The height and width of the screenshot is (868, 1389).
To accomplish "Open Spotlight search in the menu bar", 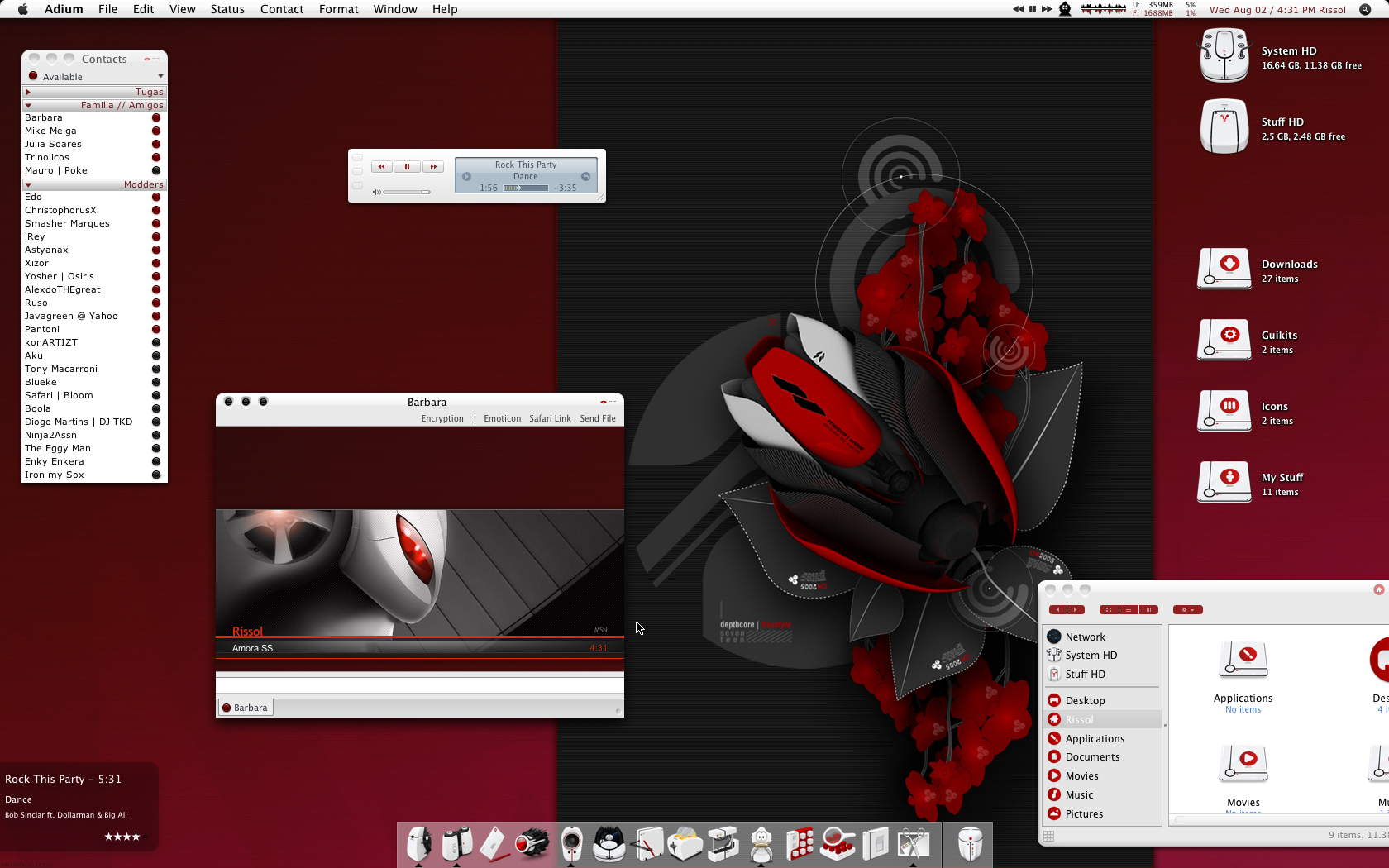I will pyautogui.click(x=1365, y=9).
